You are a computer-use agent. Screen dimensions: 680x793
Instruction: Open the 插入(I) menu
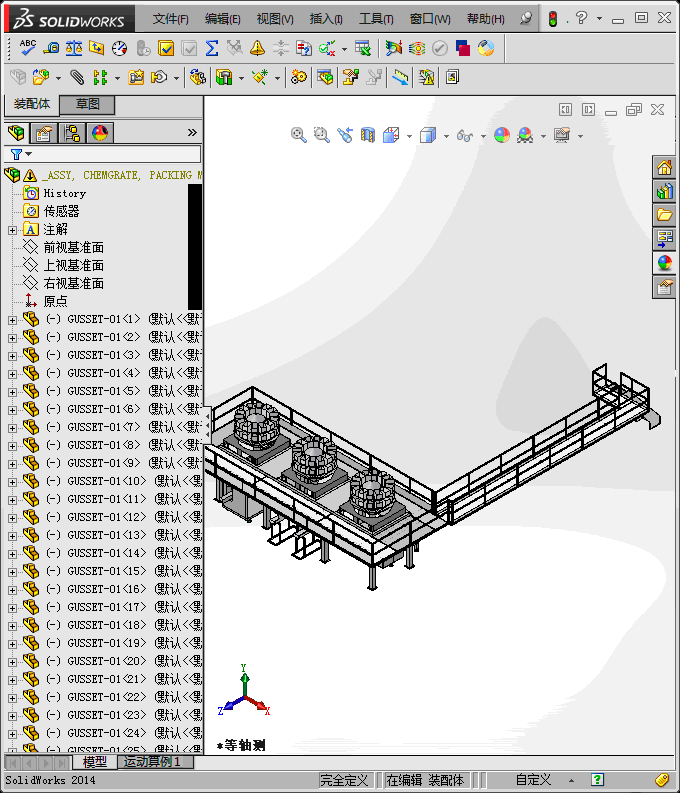[x=326, y=19]
